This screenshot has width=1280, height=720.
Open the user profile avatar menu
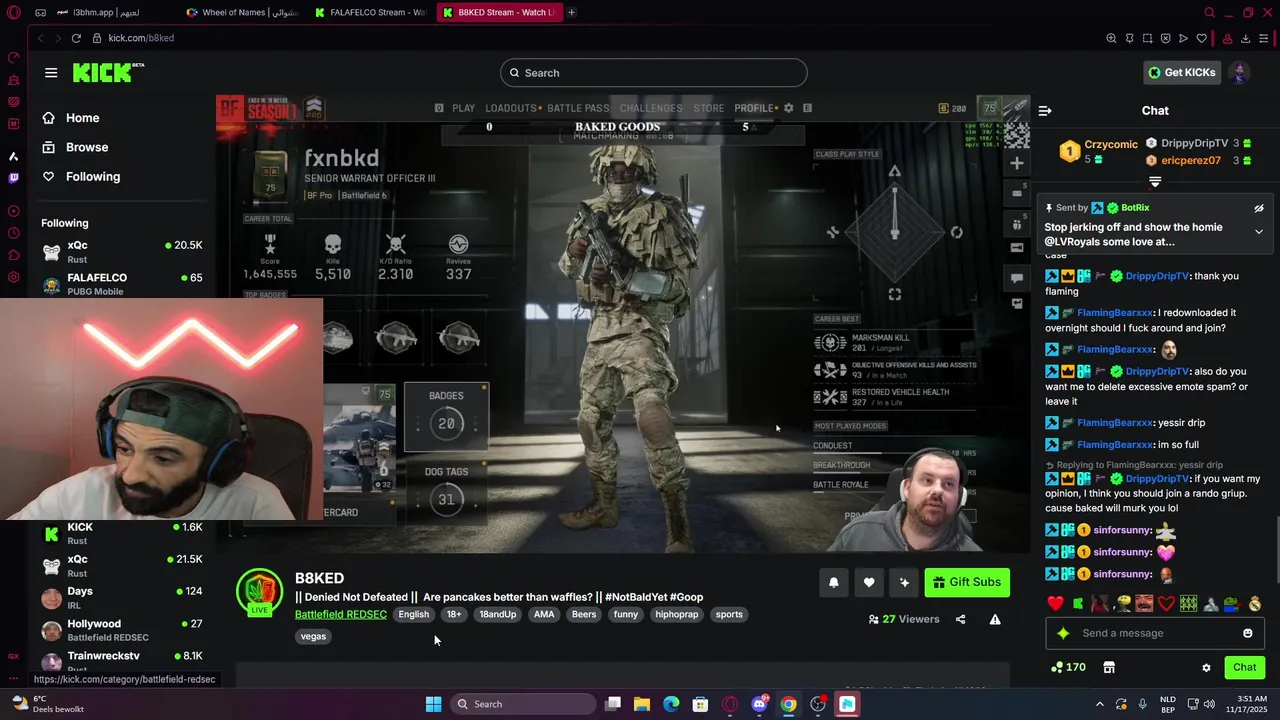1239,72
